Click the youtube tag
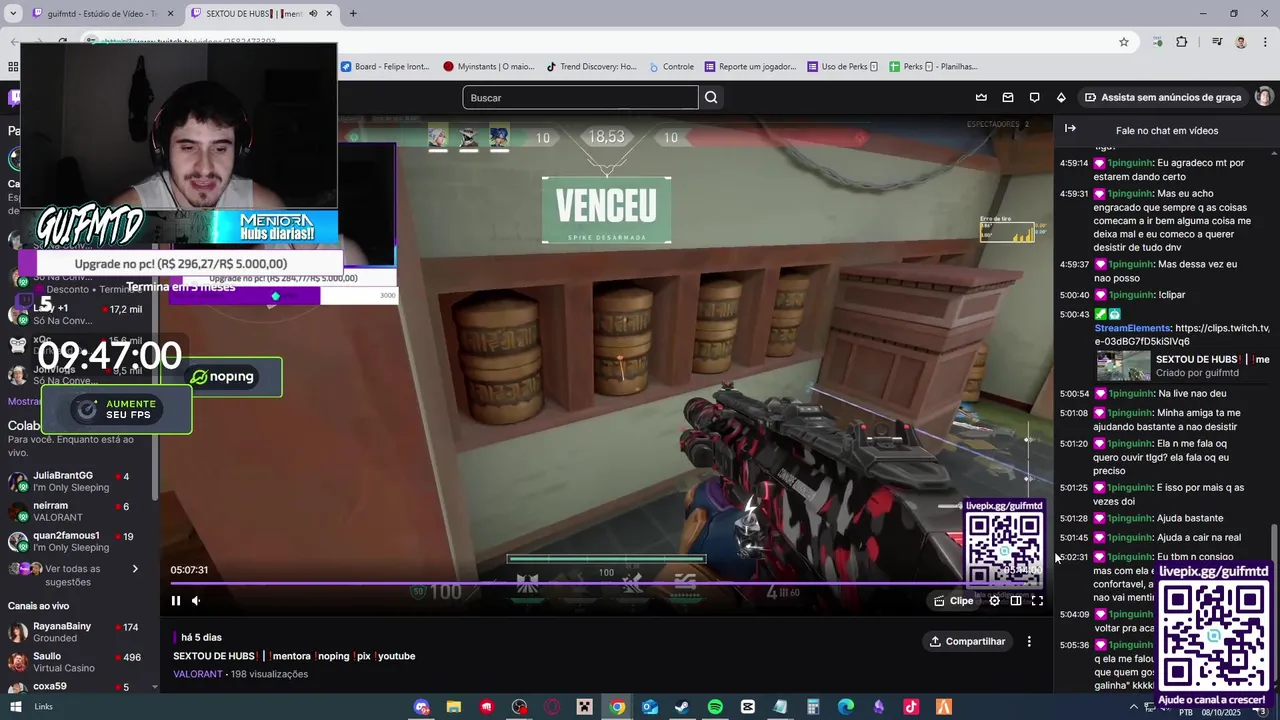This screenshot has height=720, width=1280. coord(396,656)
